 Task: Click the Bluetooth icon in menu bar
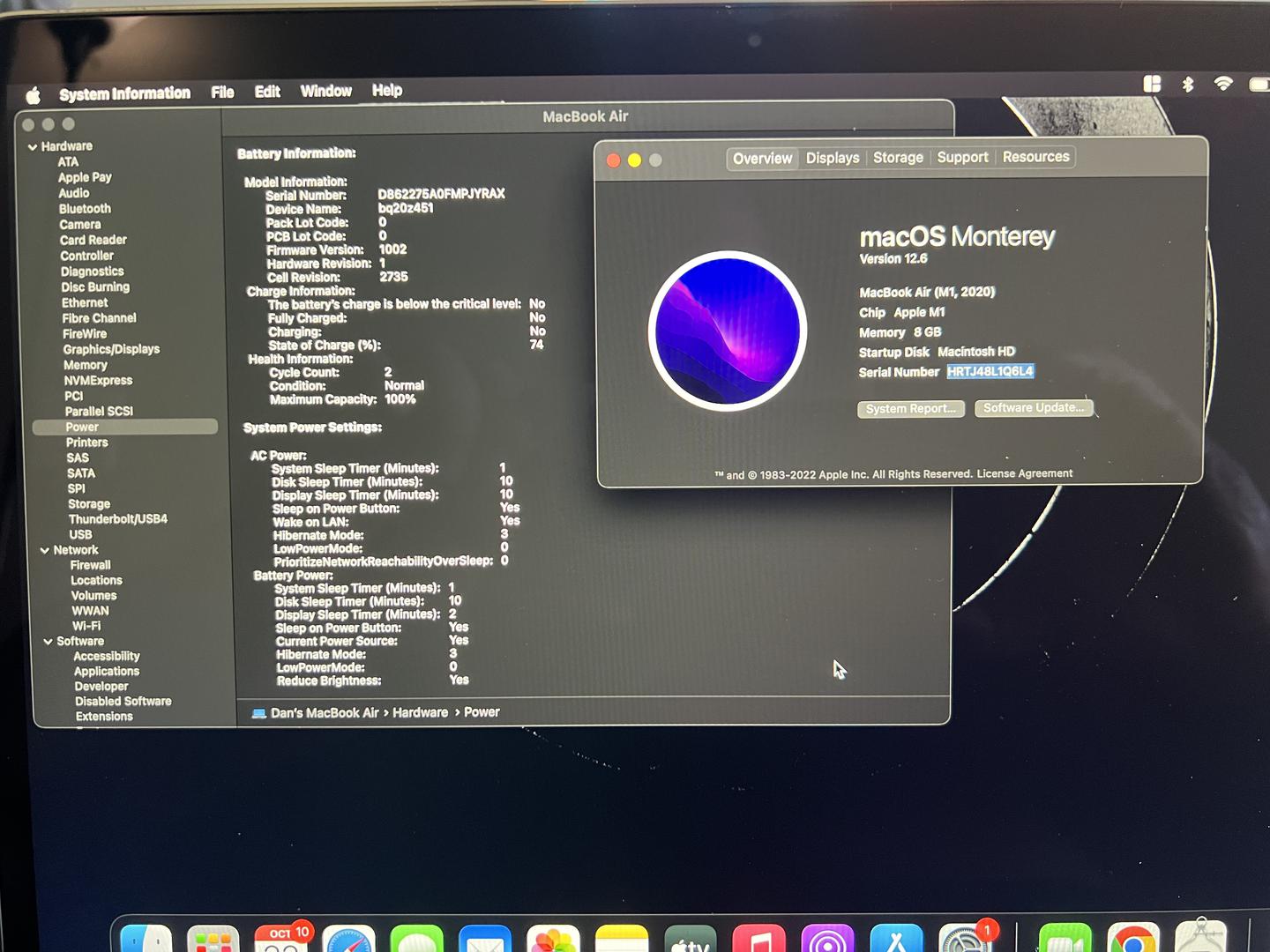(x=1188, y=85)
